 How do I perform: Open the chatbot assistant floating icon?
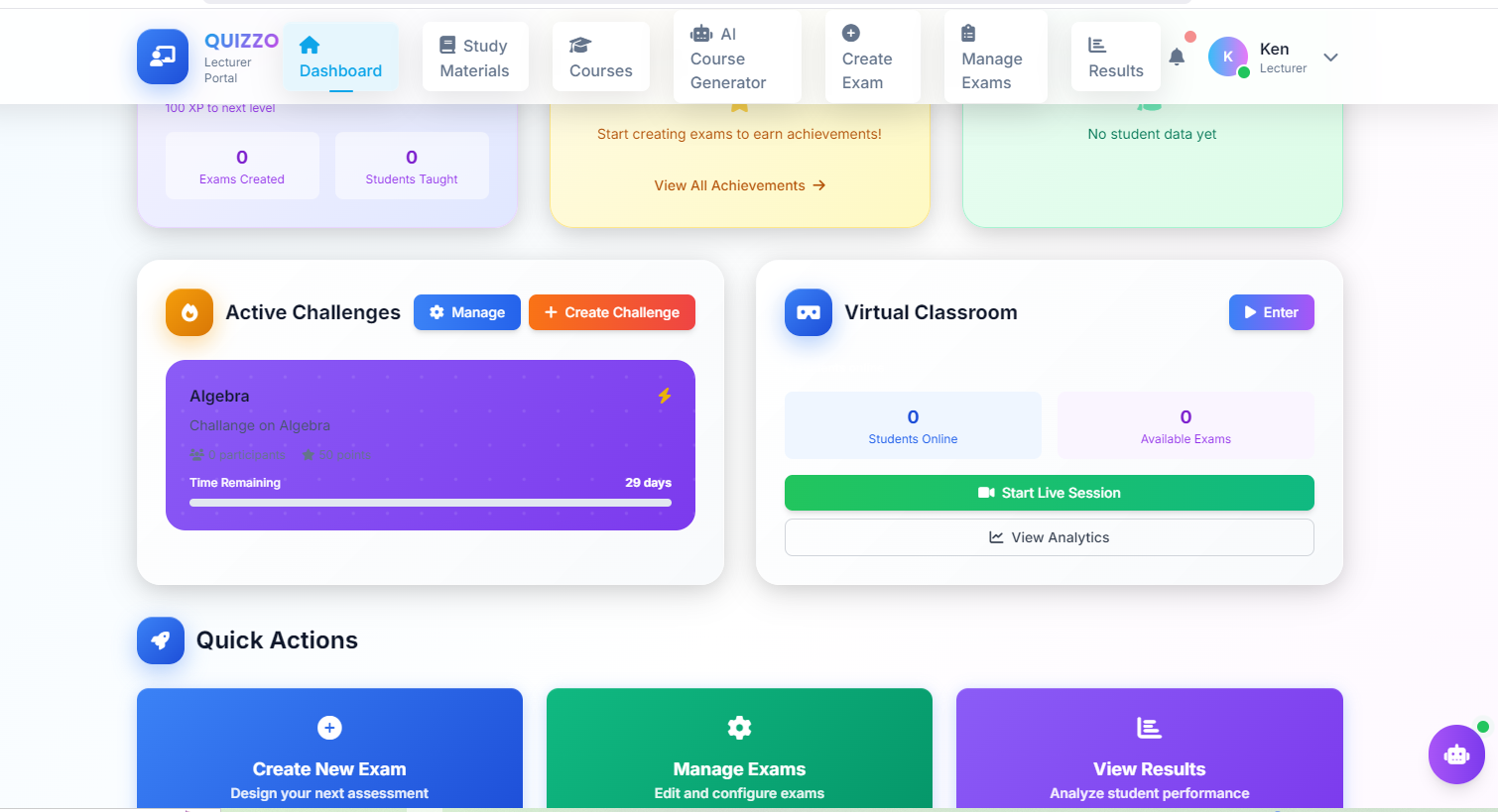tap(1456, 754)
